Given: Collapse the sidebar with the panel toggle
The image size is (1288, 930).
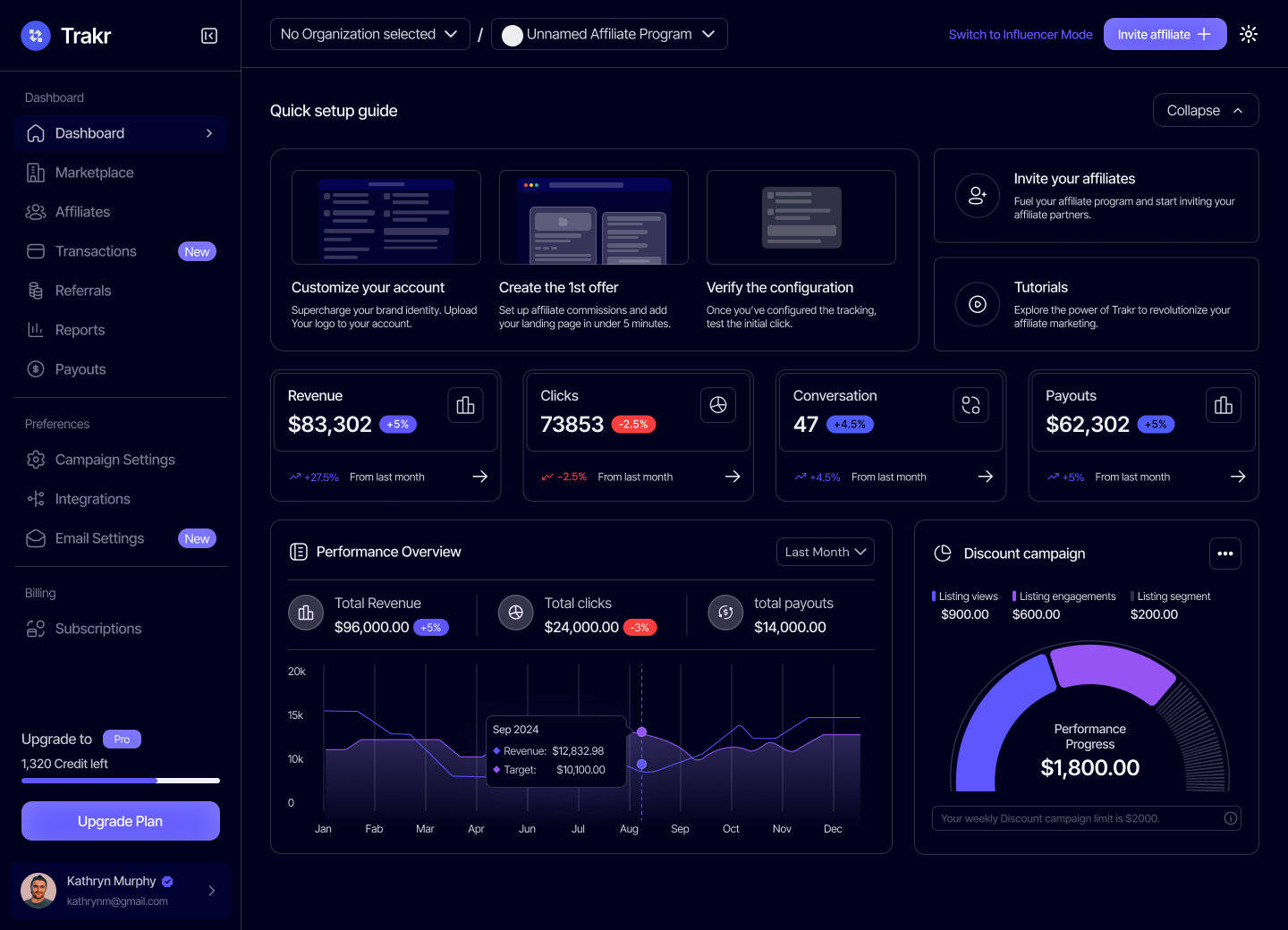Looking at the screenshot, I should pos(208,36).
